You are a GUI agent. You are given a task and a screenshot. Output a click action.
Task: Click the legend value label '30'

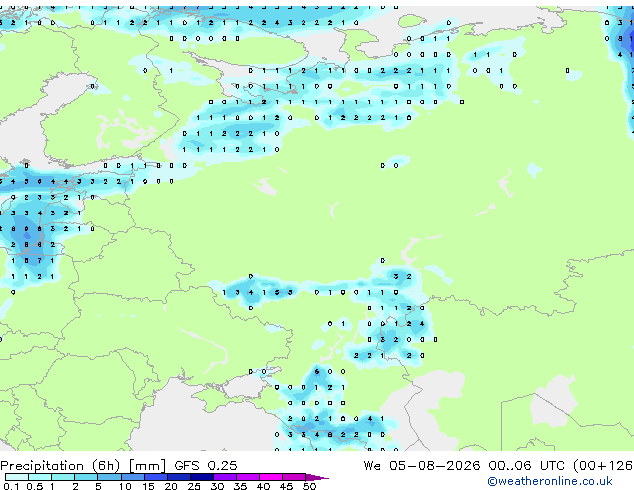click(x=217, y=486)
